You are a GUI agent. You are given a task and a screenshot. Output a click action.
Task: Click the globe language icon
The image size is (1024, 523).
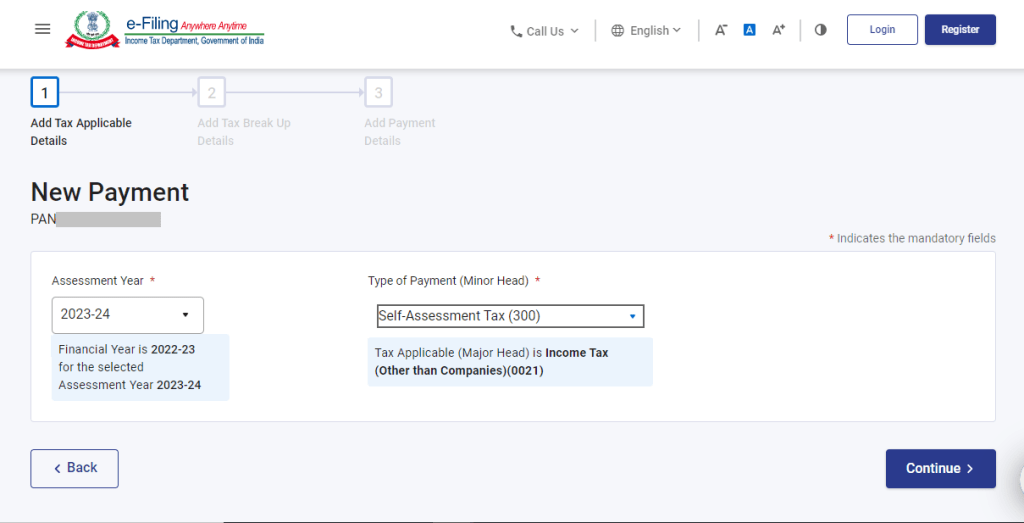tap(618, 31)
